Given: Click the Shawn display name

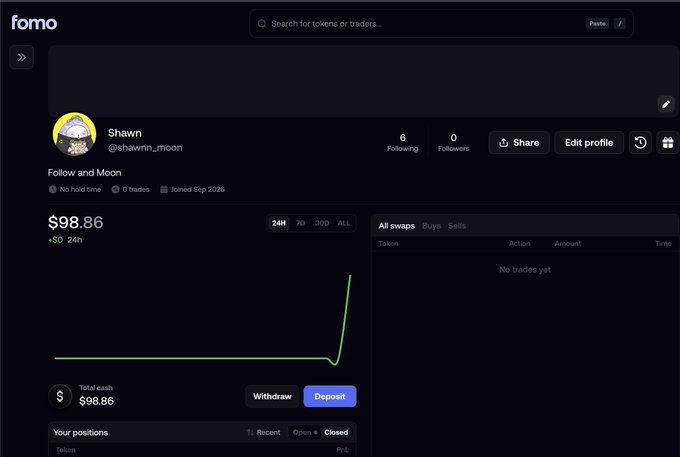Looking at the screenshot, I should [124, 133].
